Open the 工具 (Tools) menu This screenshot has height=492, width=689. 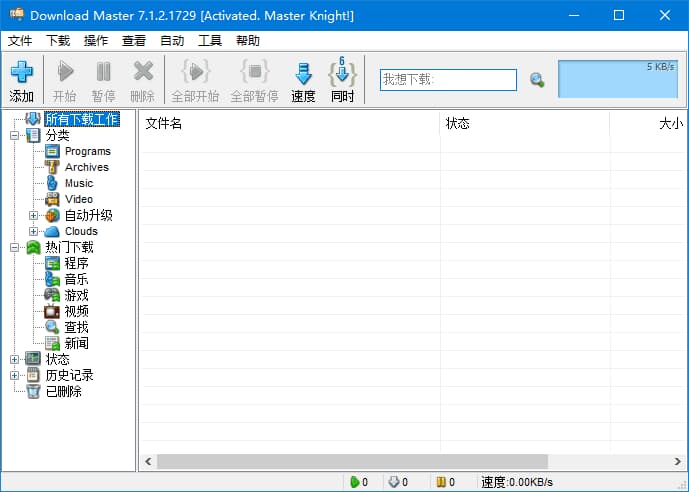click(210, 41)
